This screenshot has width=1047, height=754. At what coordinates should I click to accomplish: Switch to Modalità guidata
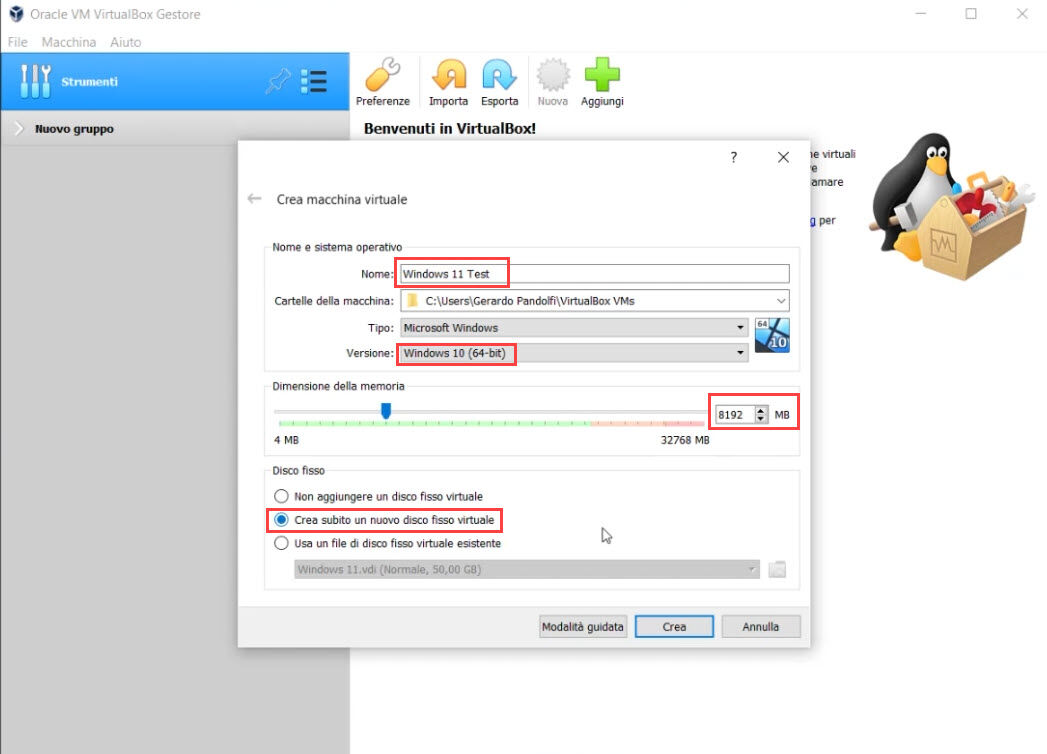582,627
